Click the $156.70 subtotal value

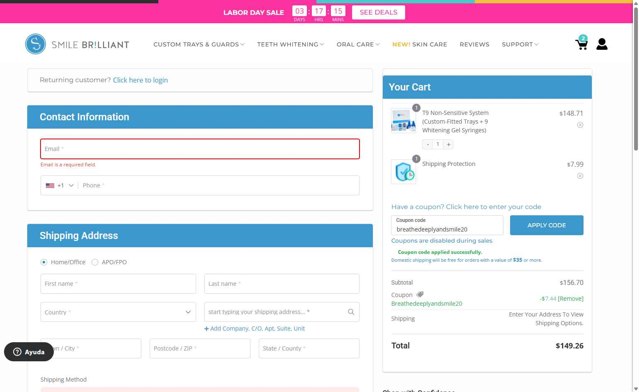[571, 283]
